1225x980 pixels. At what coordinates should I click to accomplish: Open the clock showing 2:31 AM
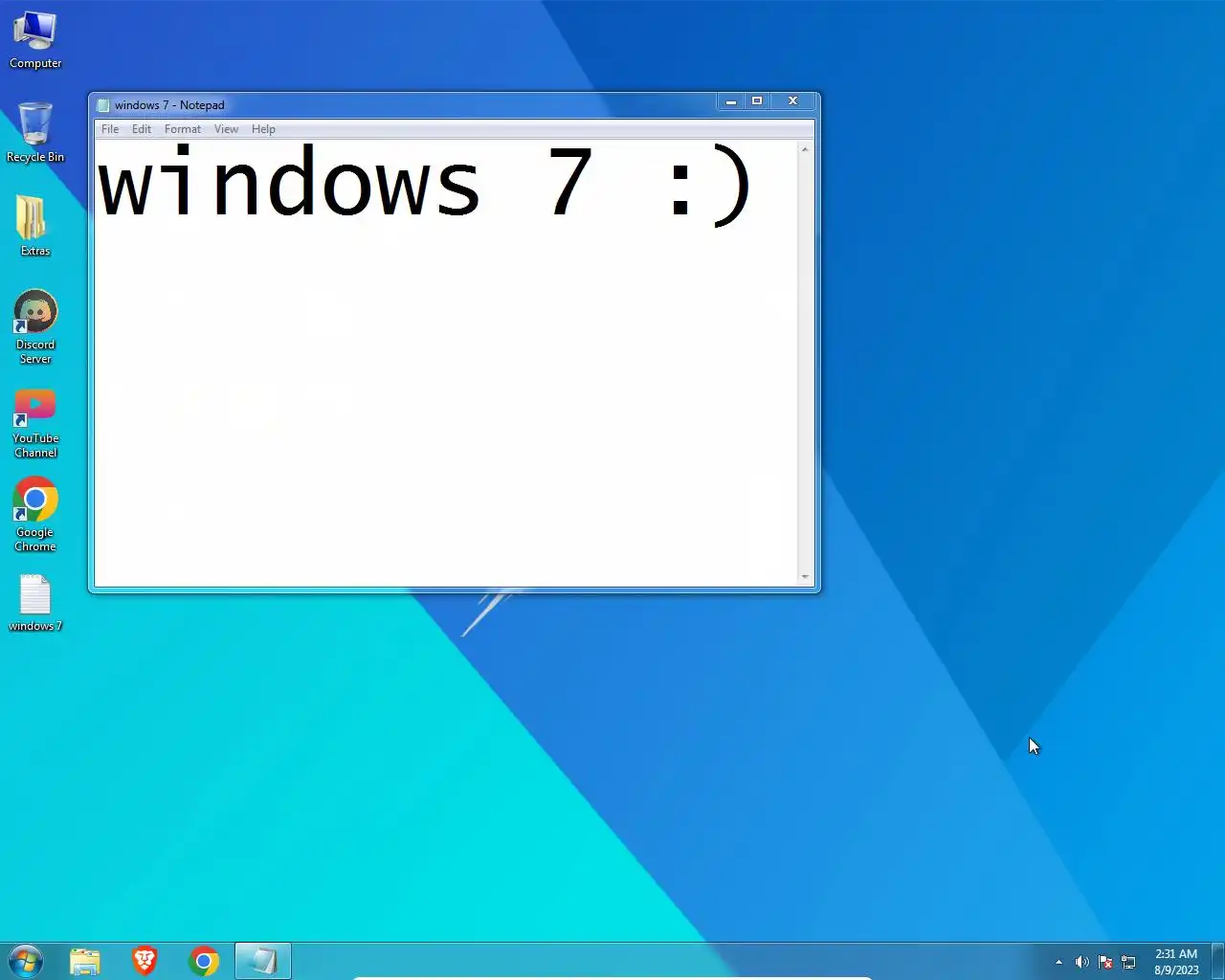[1176, 962]
